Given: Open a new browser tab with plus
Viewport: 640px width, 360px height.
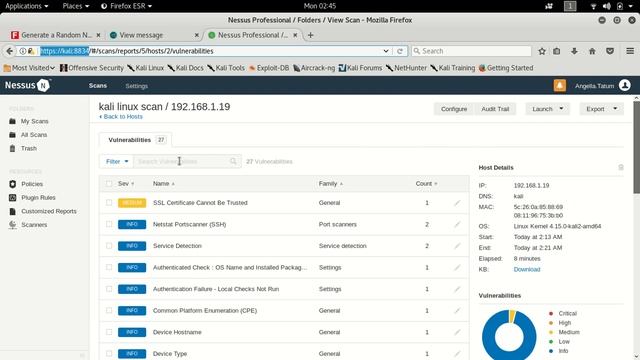Looking at the screenshot, I should tap(311, 35).
